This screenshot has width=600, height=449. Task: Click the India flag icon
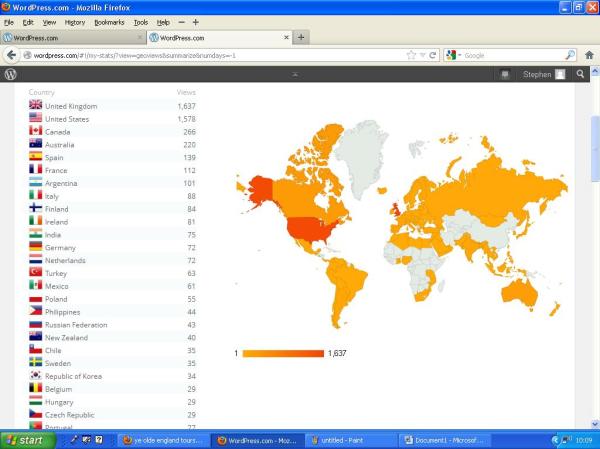pyautogui.click(x=36, y=233)
